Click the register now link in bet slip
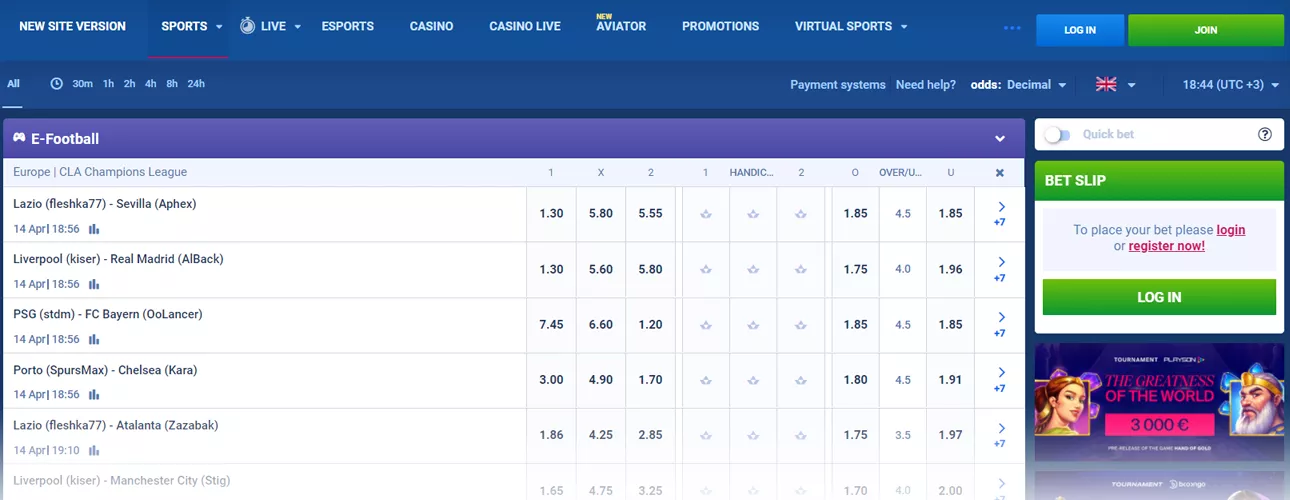The height and width of the screenshot is (500, 1290). pyautogui.click(x=1166, y=246)
